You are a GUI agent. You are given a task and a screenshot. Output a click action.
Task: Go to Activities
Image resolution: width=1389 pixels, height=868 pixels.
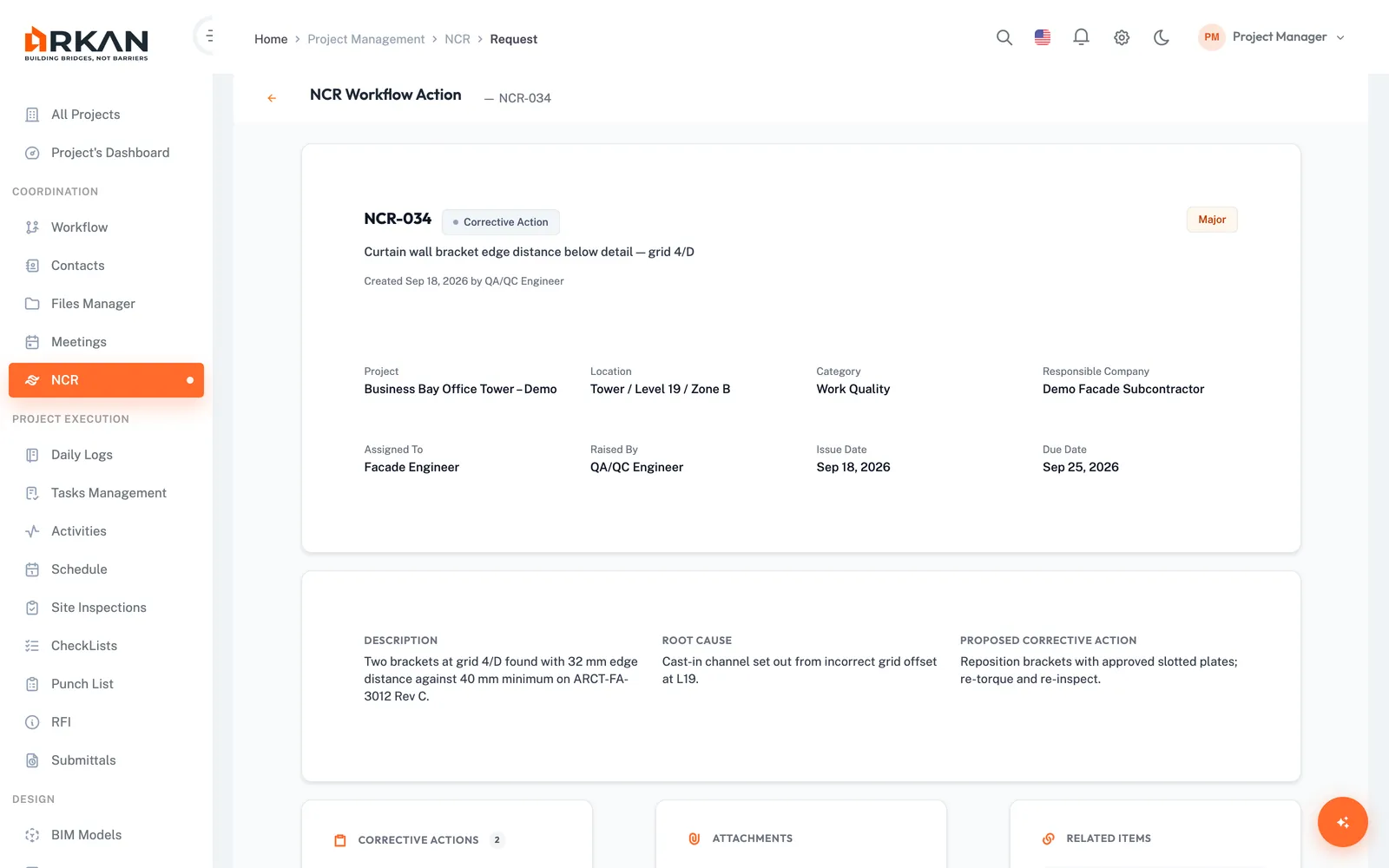pyautogui.click(x=106, y=531)
